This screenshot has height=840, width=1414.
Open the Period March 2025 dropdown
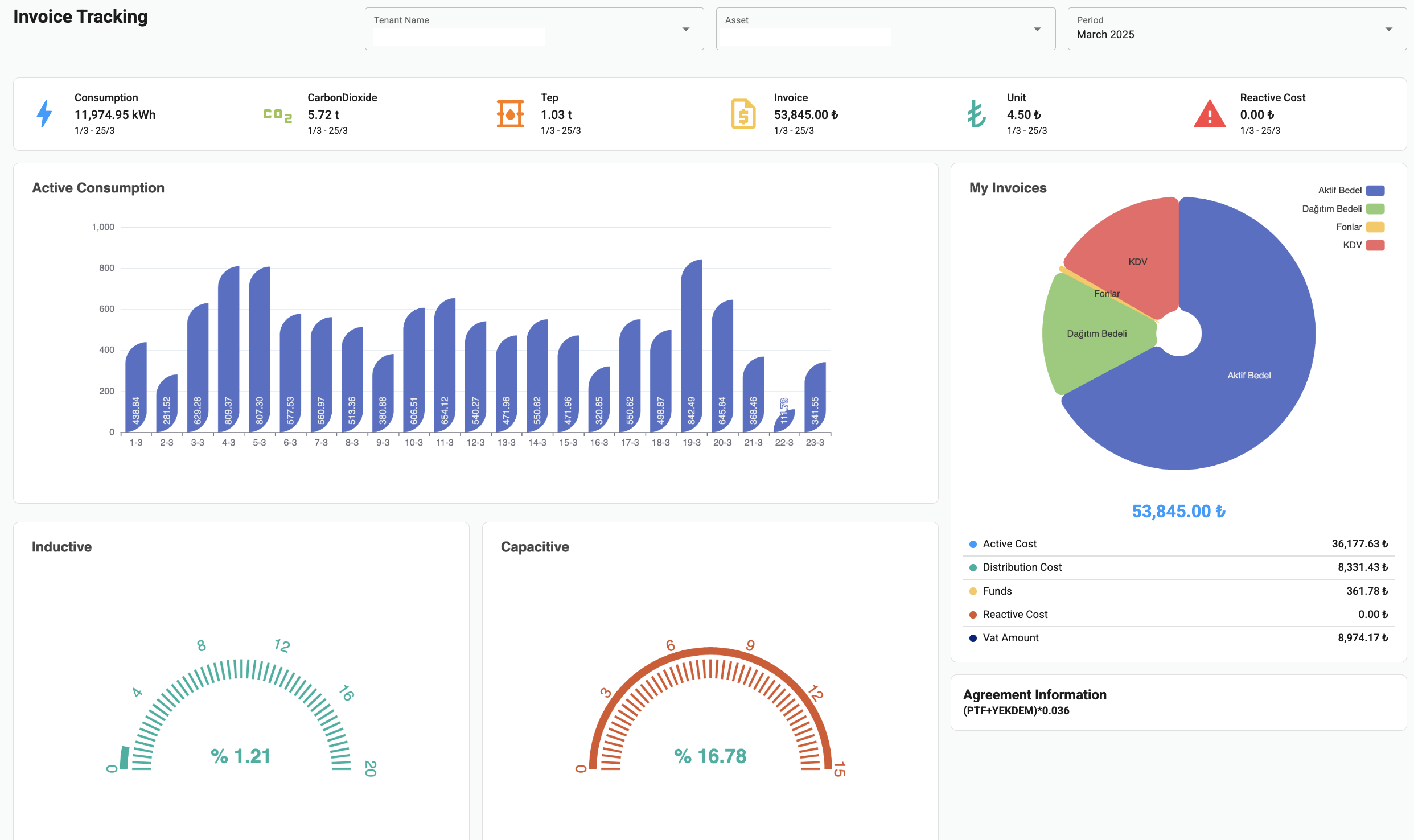1236,29
